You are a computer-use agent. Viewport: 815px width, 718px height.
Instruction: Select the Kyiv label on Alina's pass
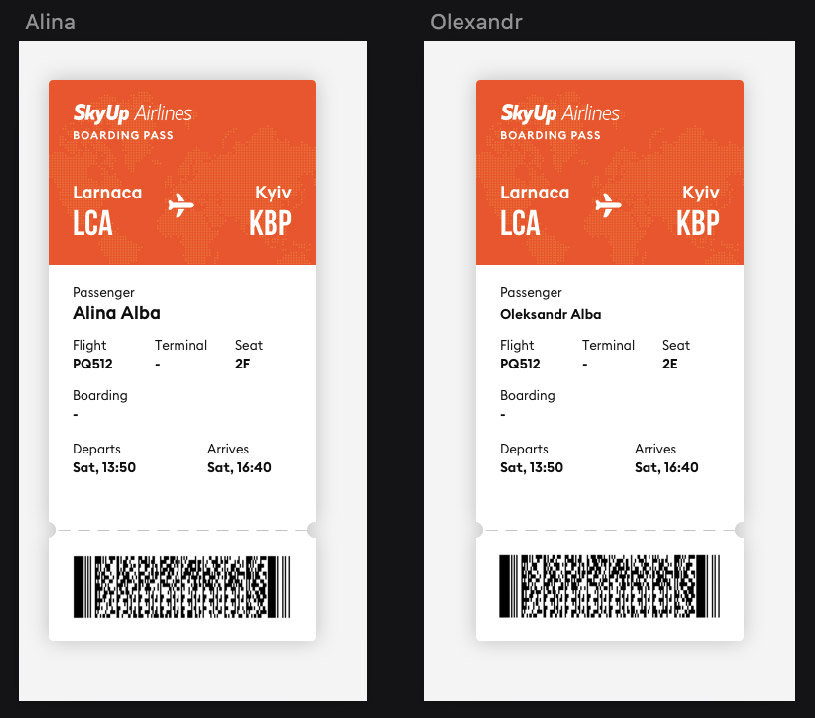[273, 193]
